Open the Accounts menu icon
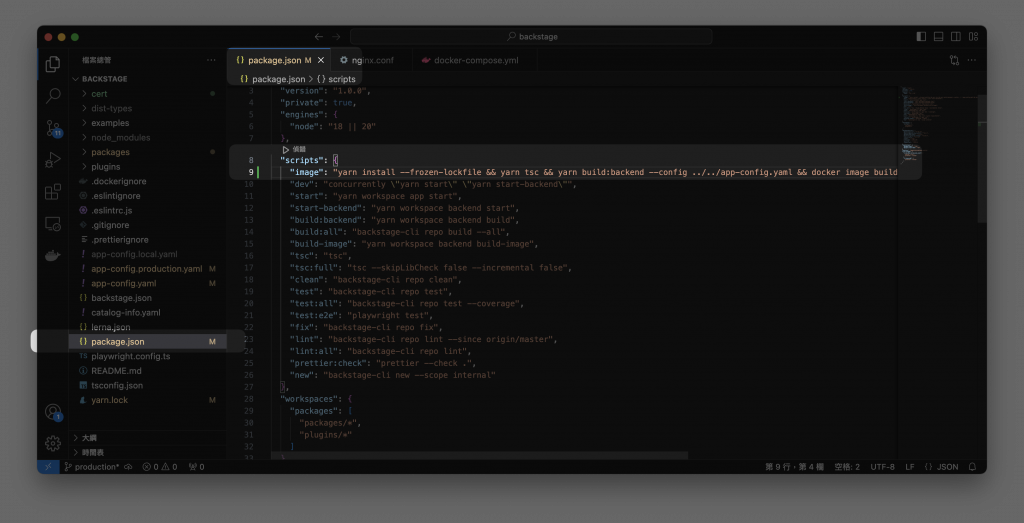The width and height of the screenshot is (1024, 523). tap(53, 411)
